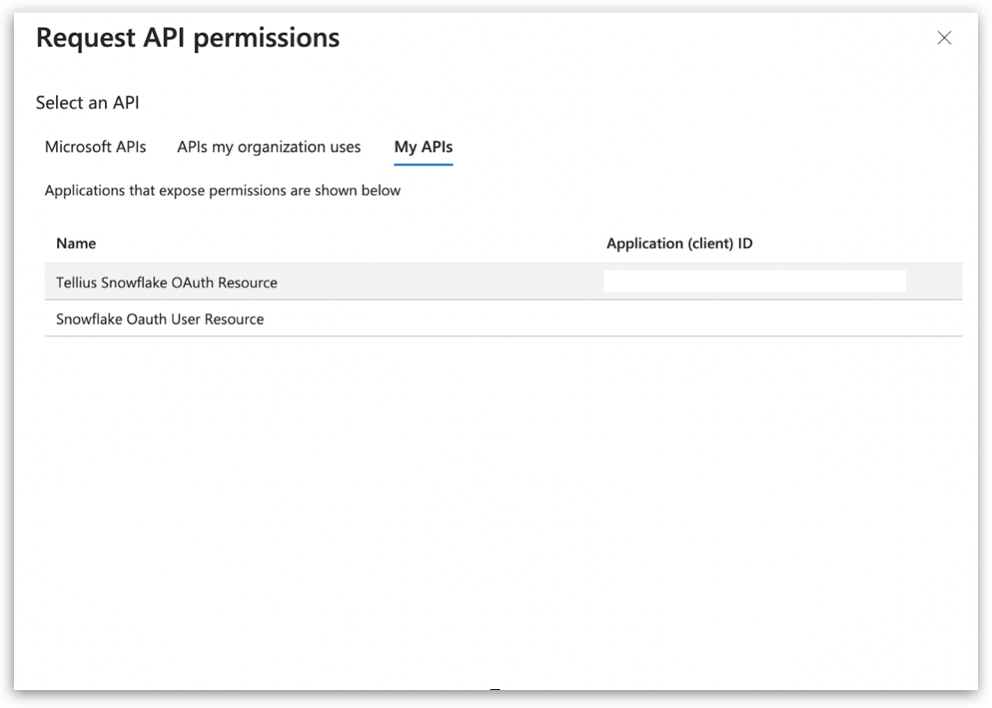
Task: Open the middle API category tab
Action: 268,147
